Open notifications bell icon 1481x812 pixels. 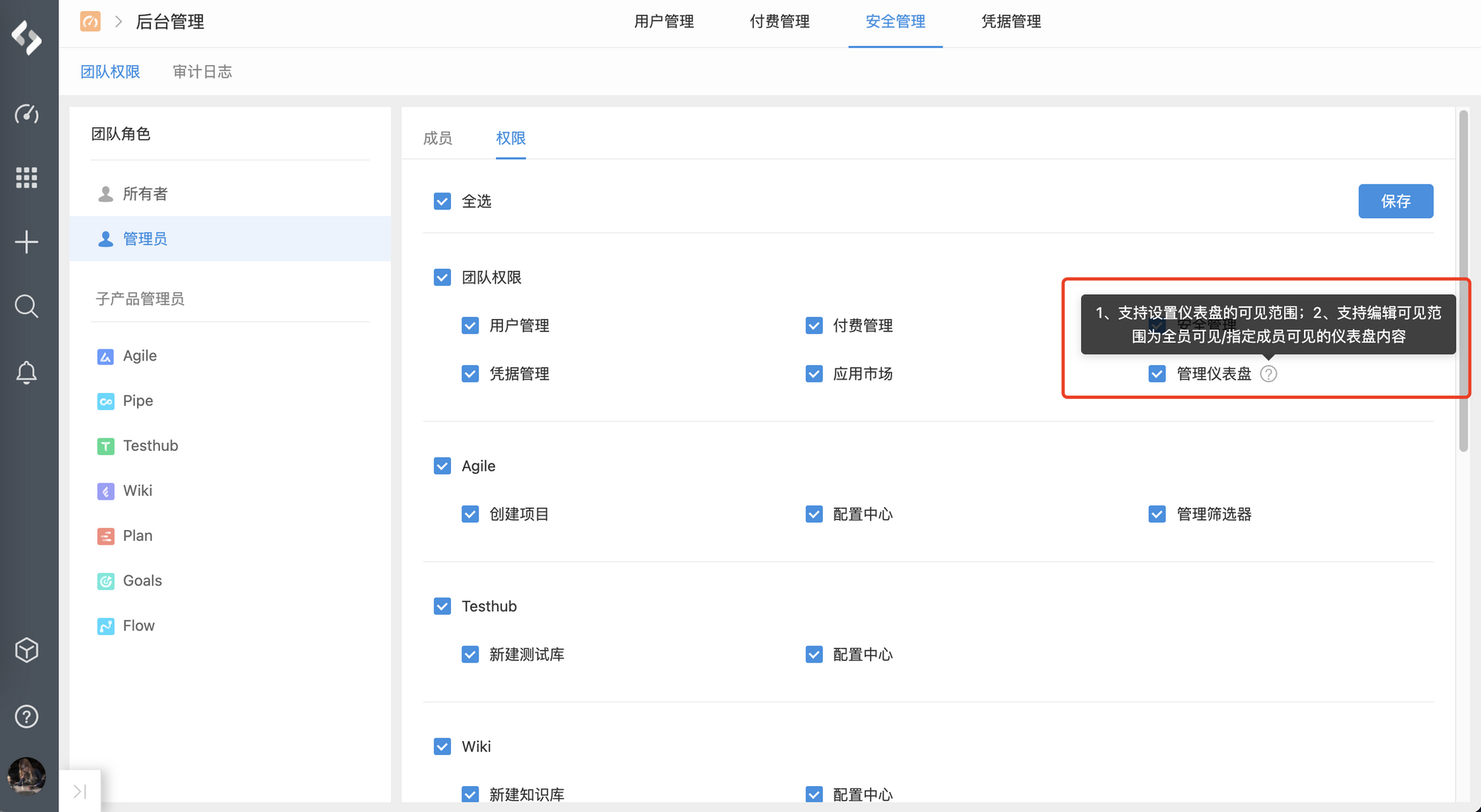click(x=27, y=372)
